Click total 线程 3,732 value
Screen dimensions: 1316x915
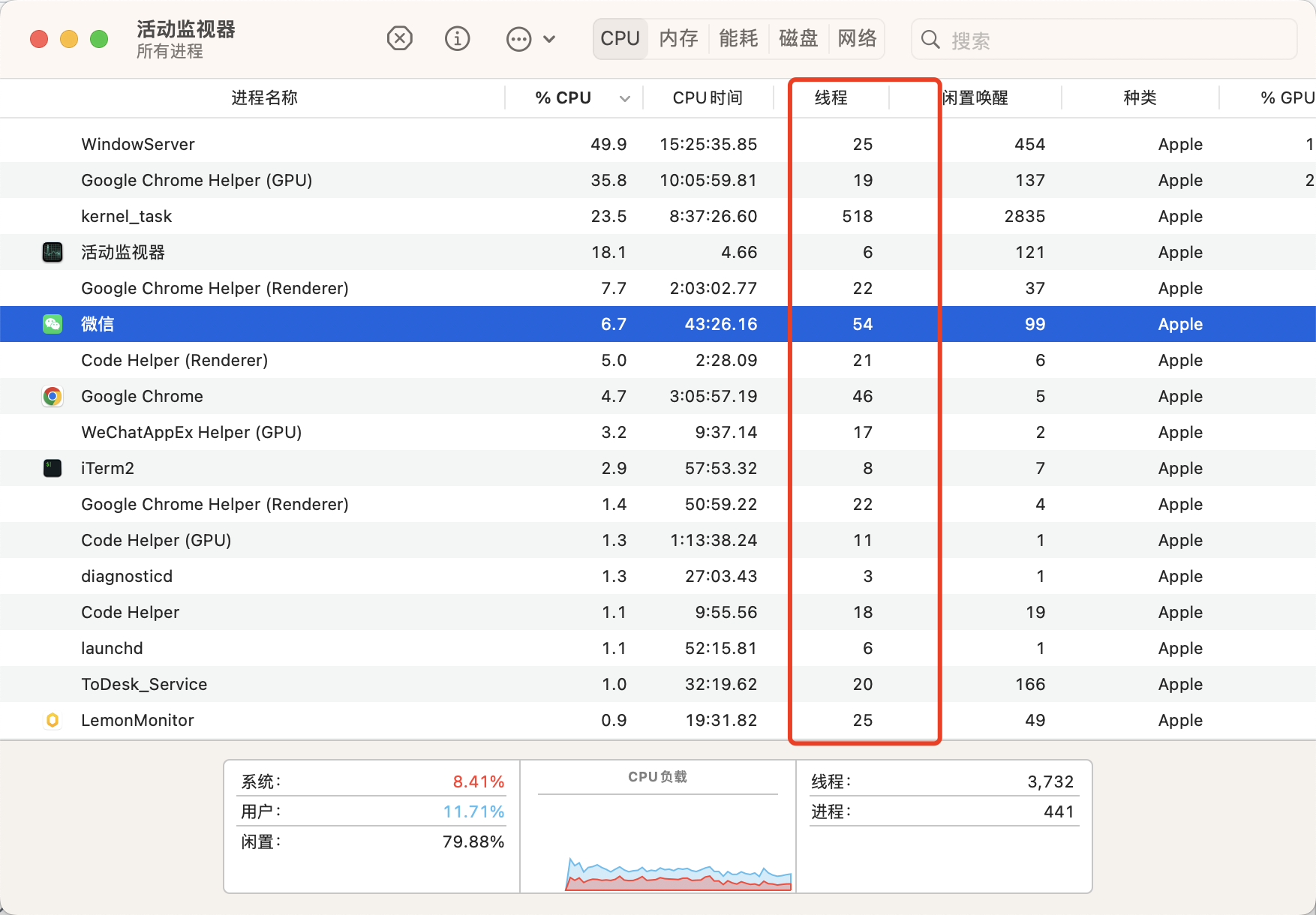pos(1050,781)
